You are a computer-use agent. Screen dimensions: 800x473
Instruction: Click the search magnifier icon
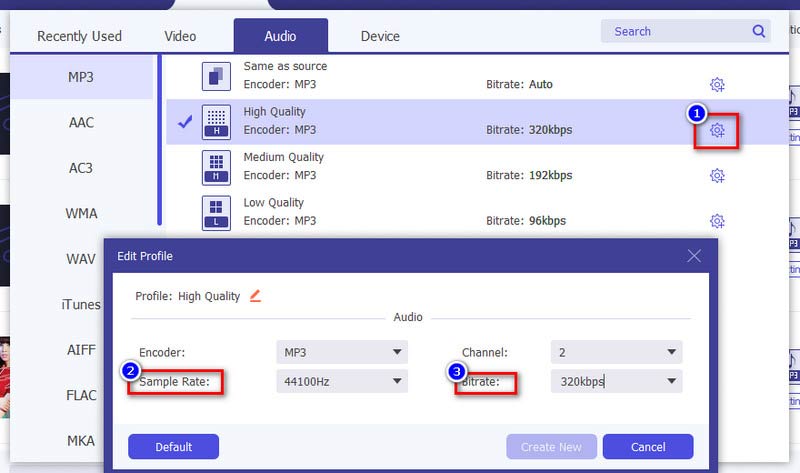coord(758,31)
